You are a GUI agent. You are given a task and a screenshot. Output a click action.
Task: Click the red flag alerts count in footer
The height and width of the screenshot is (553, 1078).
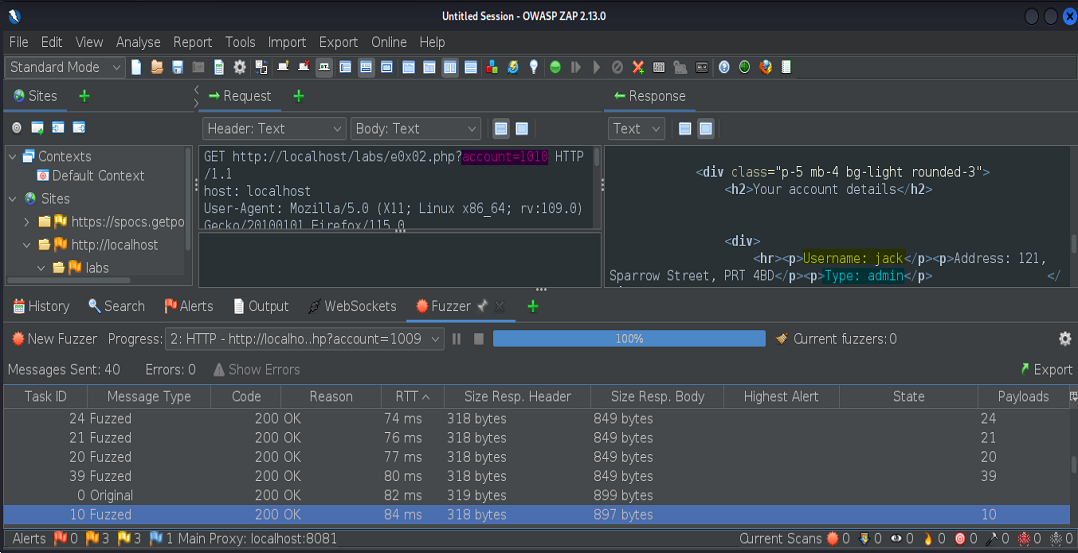[67, 539]
